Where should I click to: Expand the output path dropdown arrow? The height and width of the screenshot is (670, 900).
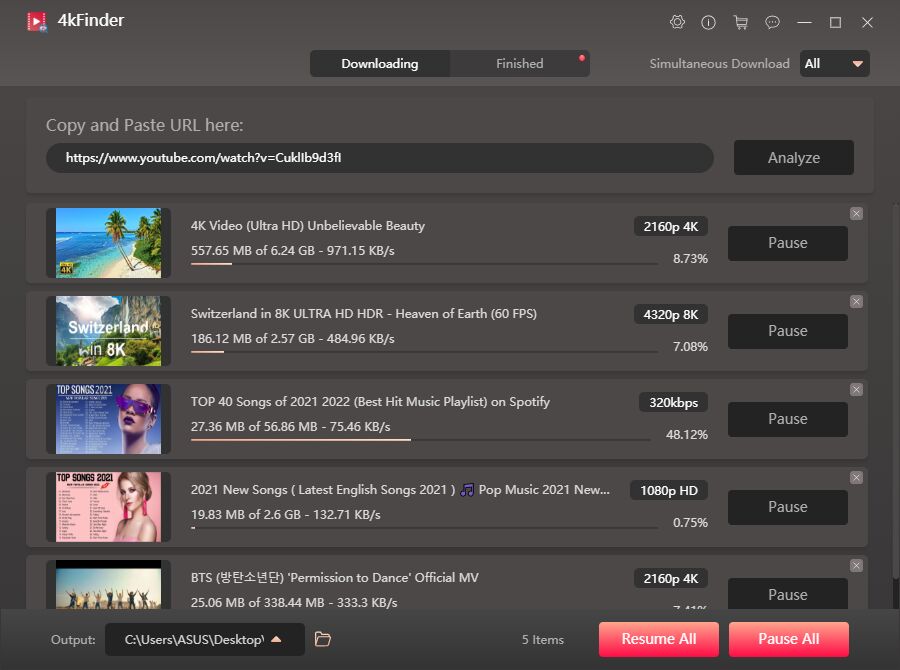[x=277, y=639]
